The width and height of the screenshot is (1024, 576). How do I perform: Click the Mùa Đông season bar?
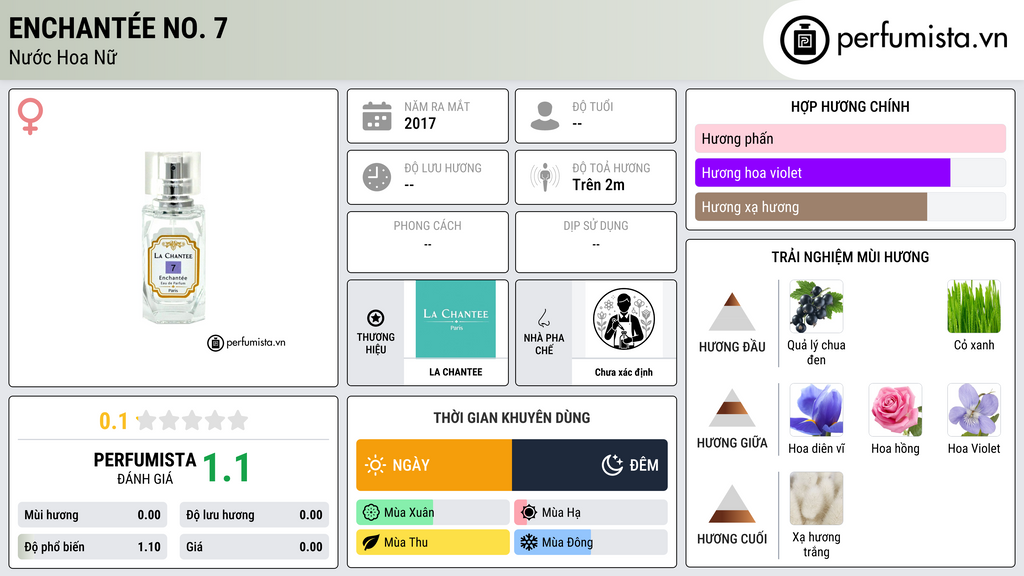[591, 542]
